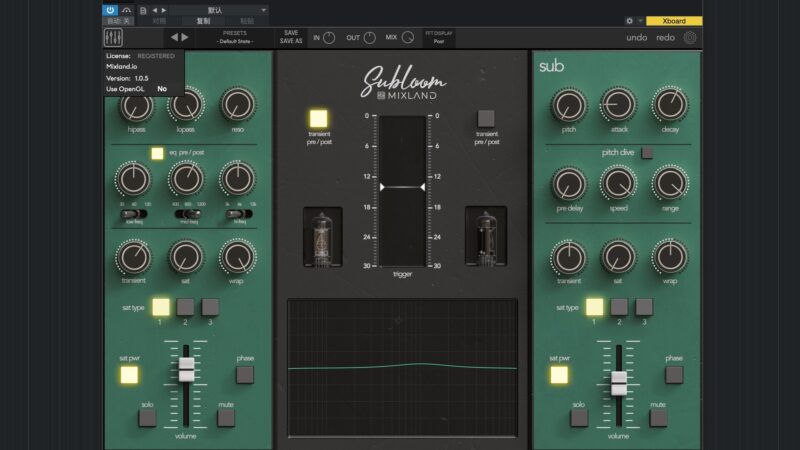Load previous preset with left arrow
Viewport: 800px width, 450px height.
coord(173,38)
